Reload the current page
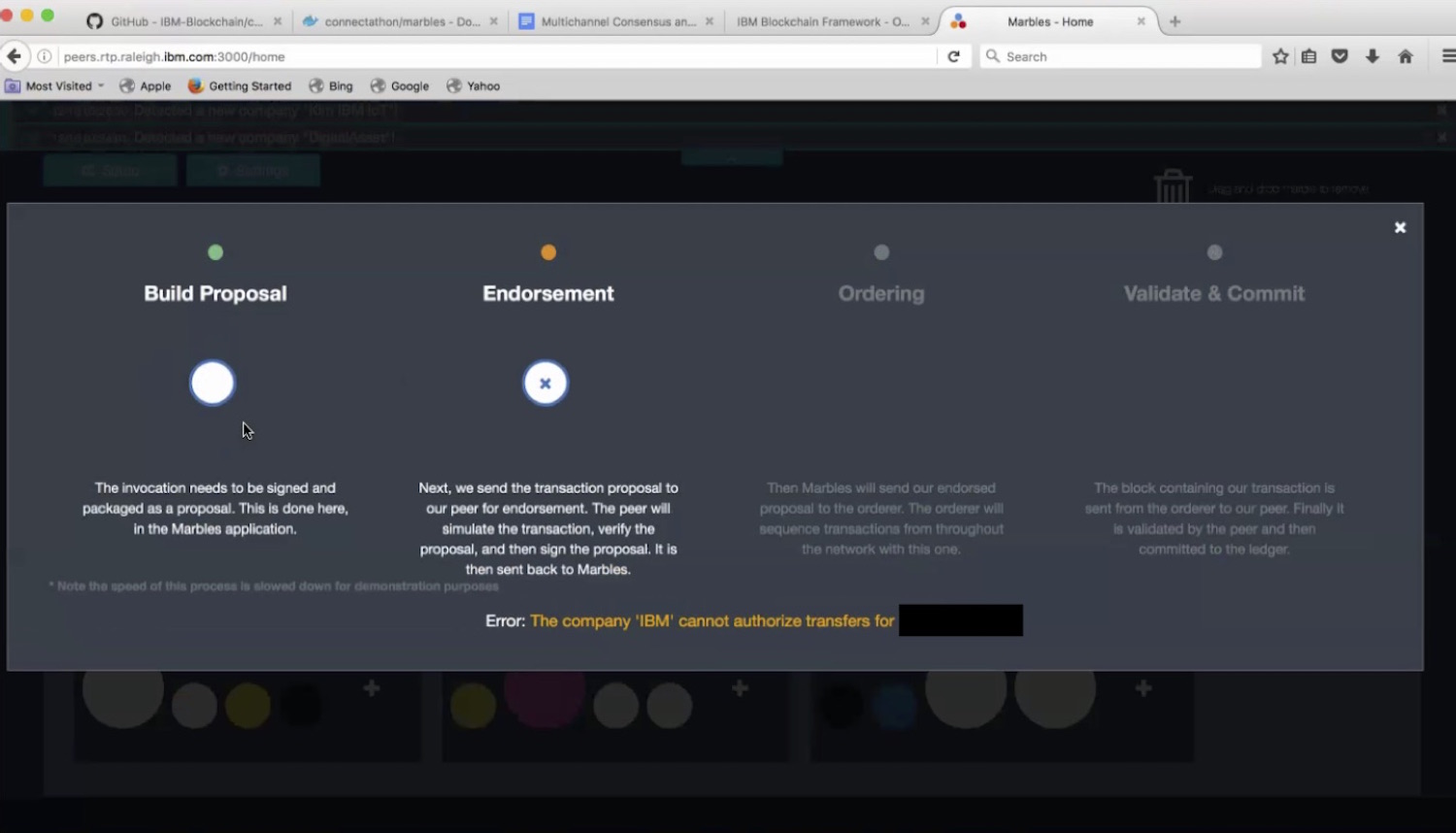 [x=953, y=56]
